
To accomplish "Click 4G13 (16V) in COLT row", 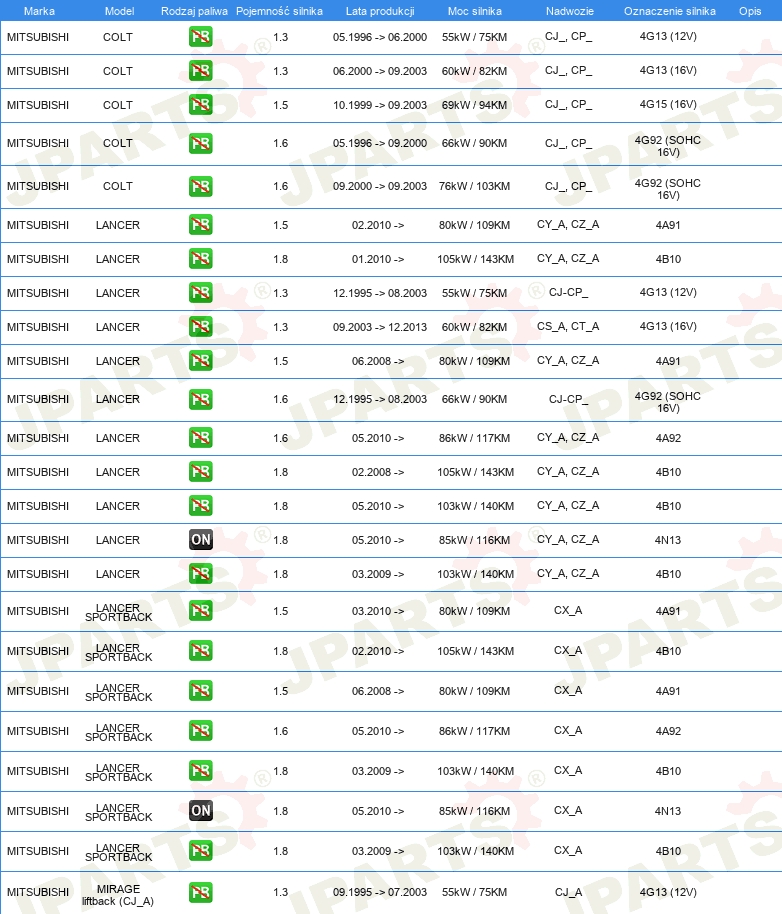I will point(668,71).
